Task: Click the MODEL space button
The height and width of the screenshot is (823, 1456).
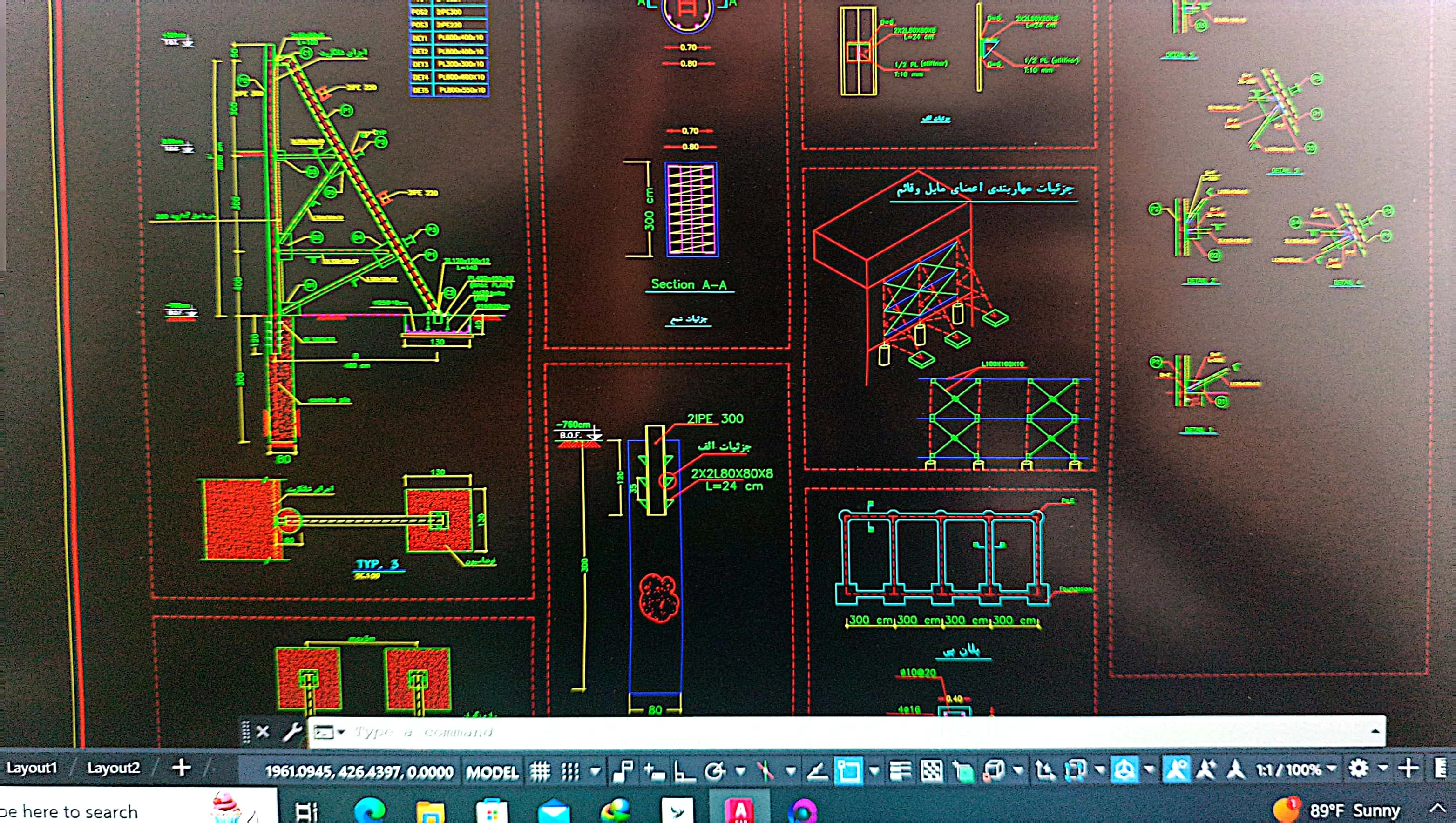Action: (x=492, y=772)
